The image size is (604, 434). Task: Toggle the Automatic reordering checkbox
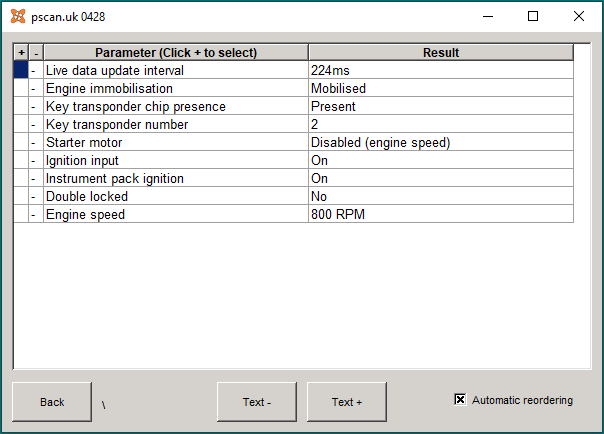click(x=460, y=399)
